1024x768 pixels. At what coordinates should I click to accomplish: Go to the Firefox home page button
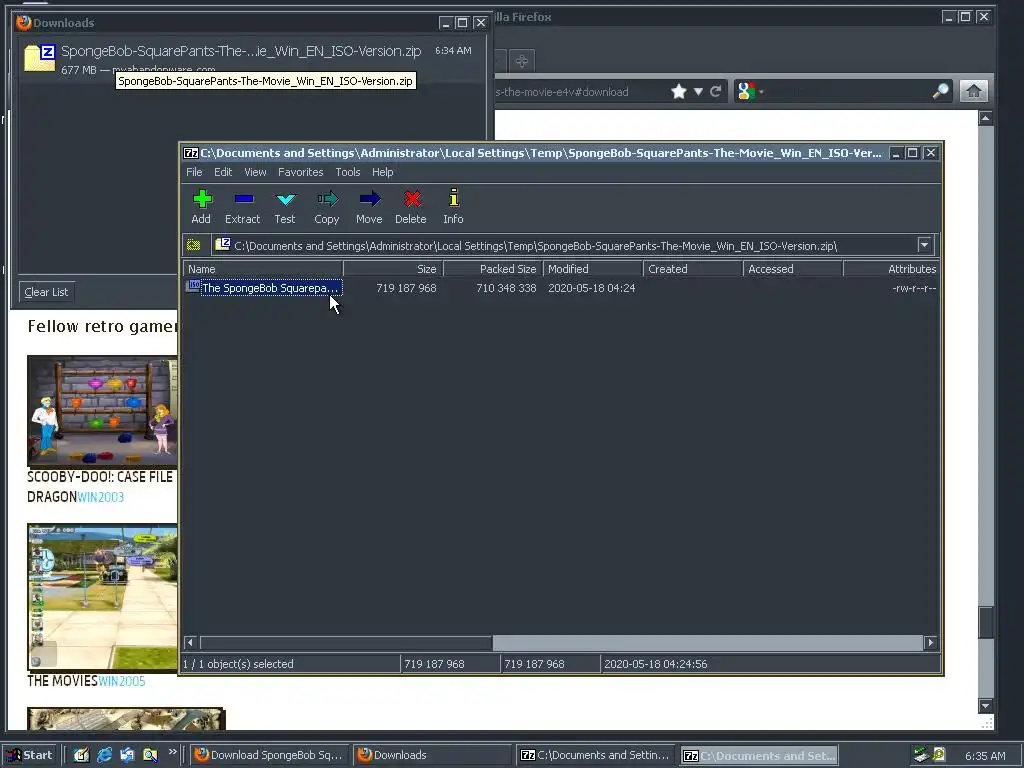pyautogui.click(x=973, y=91)
